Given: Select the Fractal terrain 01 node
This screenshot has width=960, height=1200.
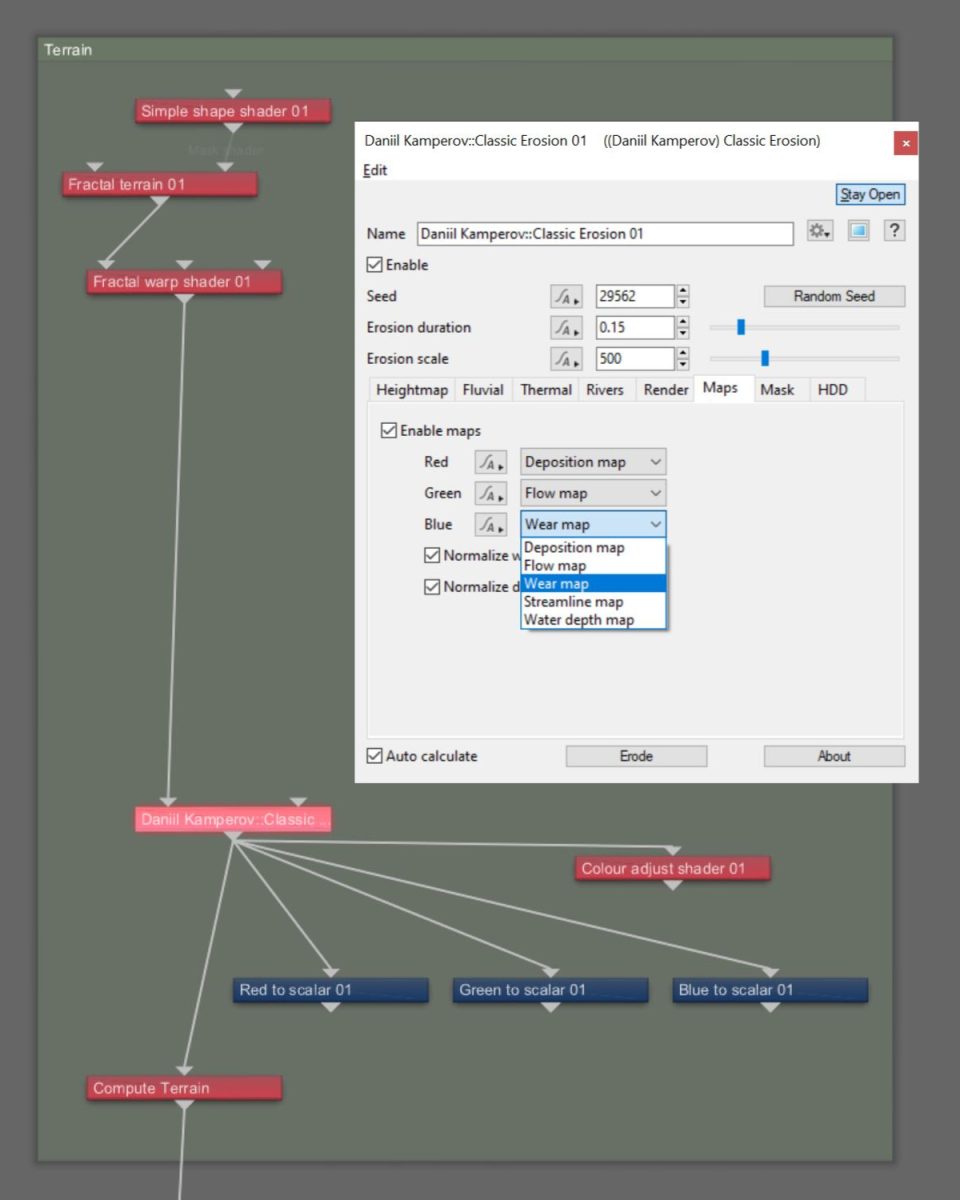Looking at the screenshot, I should pyautogui.click(x=160, y=184).
